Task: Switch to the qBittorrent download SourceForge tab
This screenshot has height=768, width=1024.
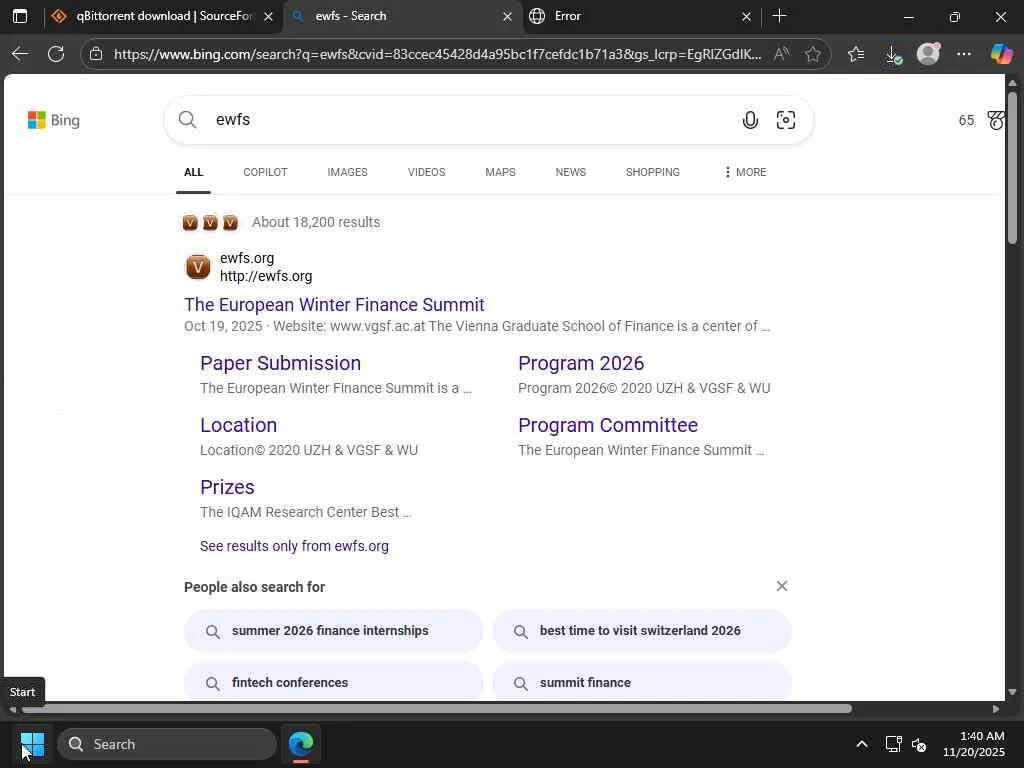Action: point(164,16)
